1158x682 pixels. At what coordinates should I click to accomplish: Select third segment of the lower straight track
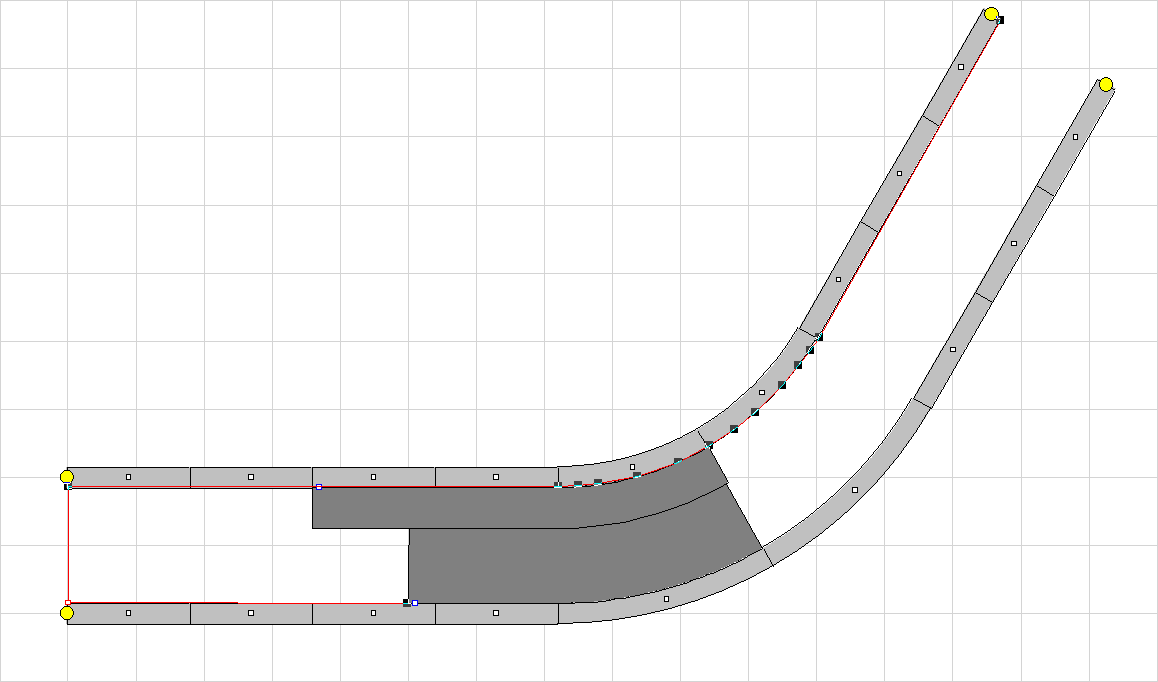click(x=373, y=614)
